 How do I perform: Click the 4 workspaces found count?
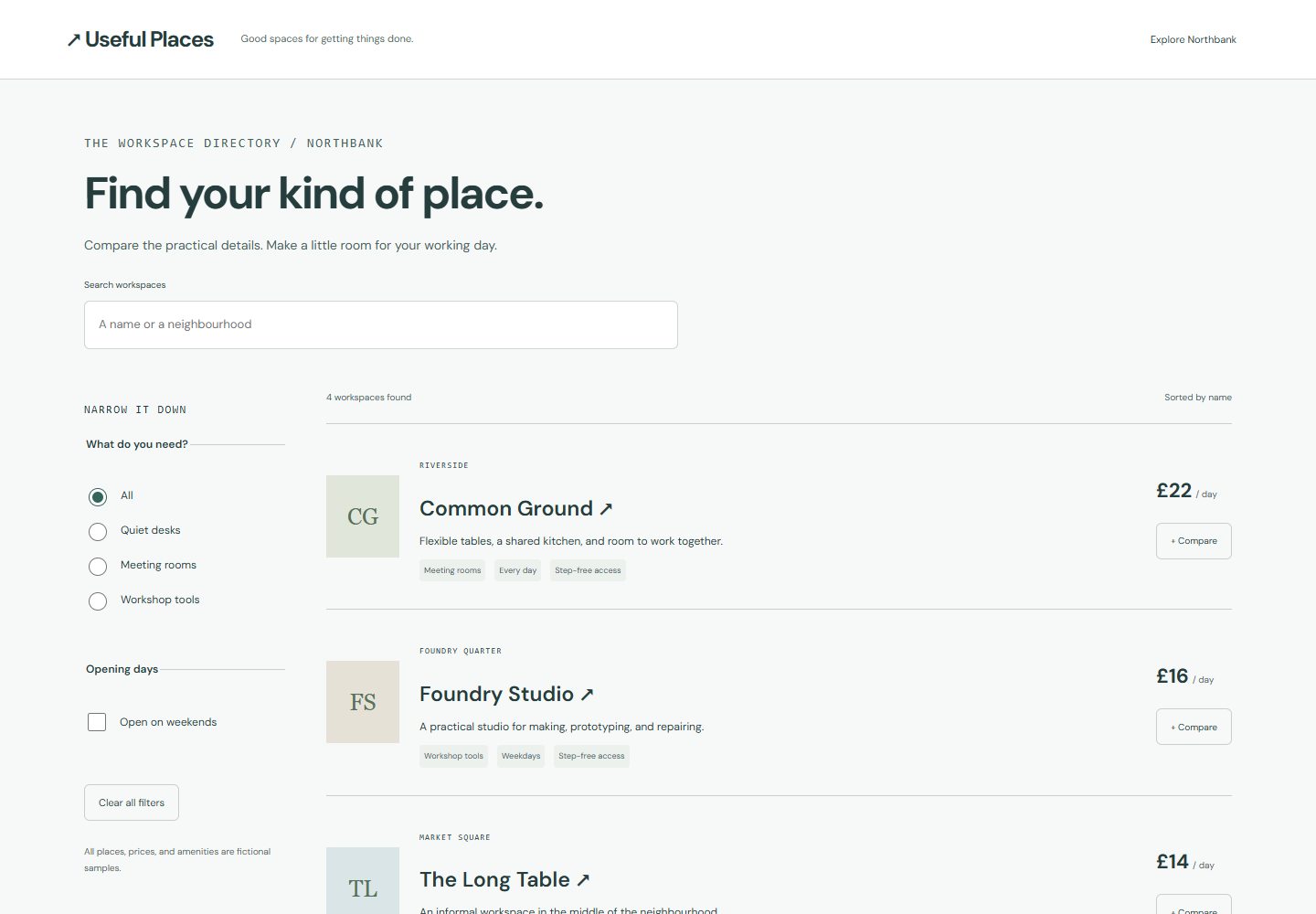pyautogui.click(x=369, y=398)
